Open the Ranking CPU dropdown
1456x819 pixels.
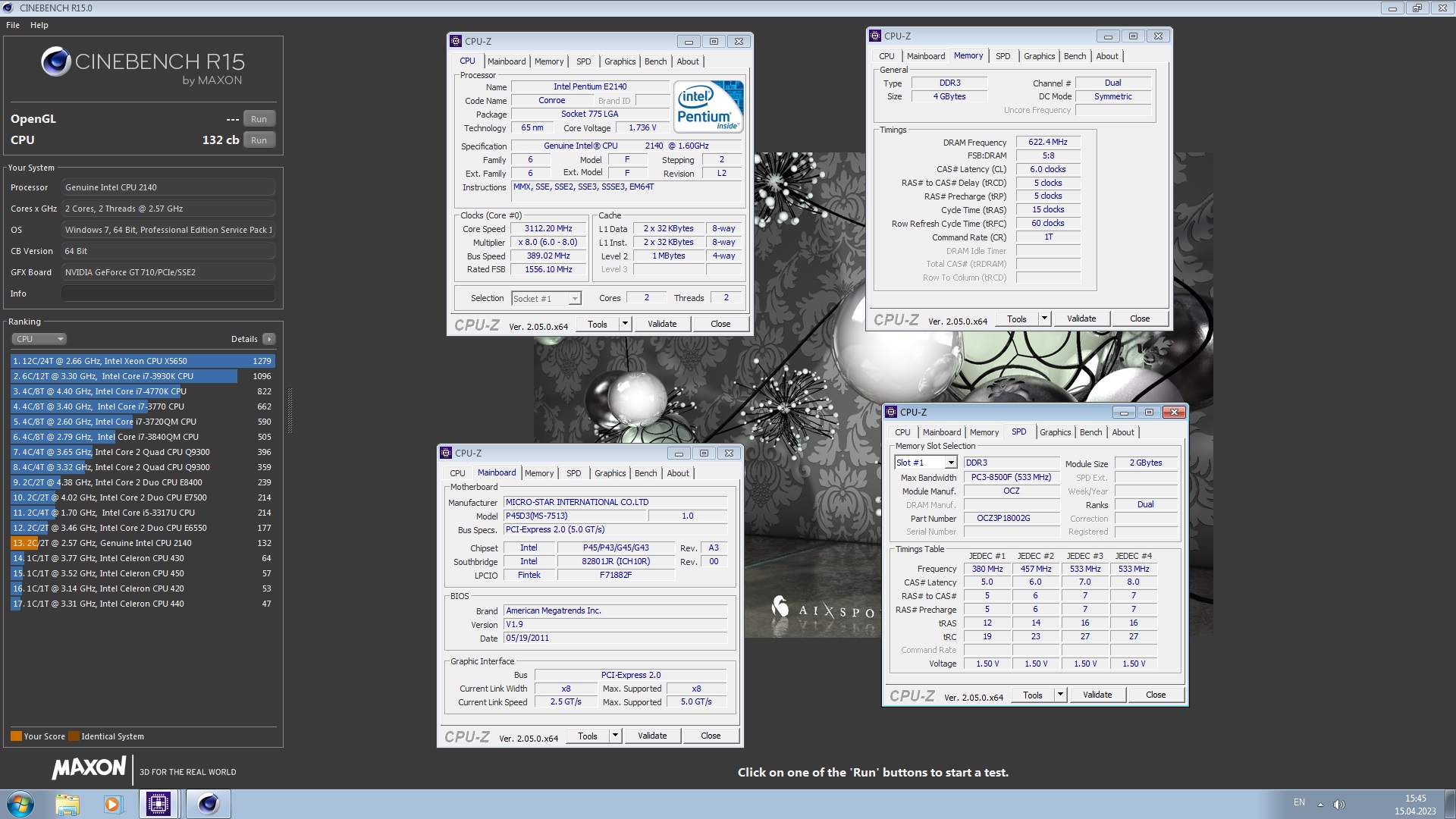[39, 339]
